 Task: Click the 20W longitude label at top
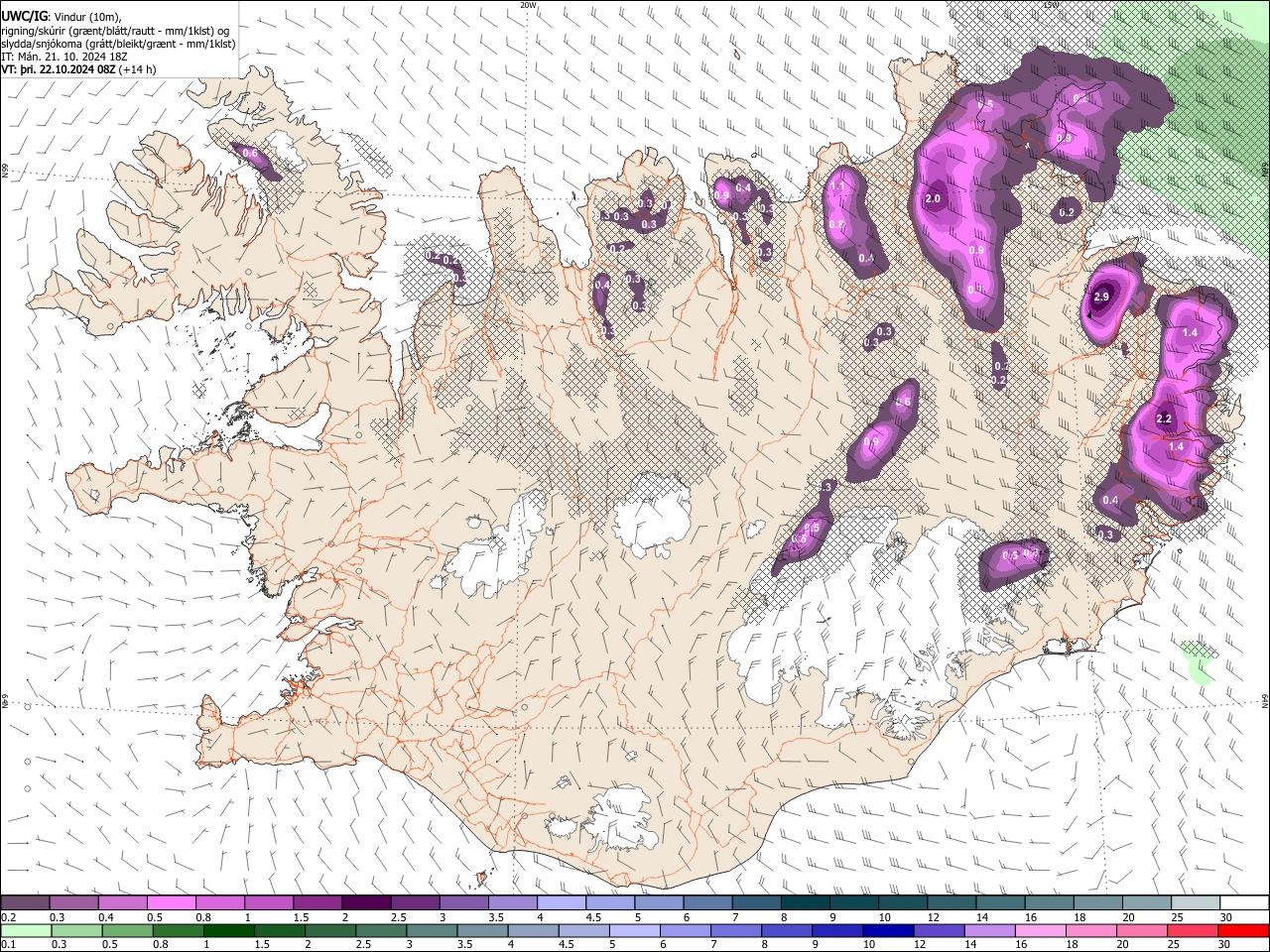coord(529,5)
